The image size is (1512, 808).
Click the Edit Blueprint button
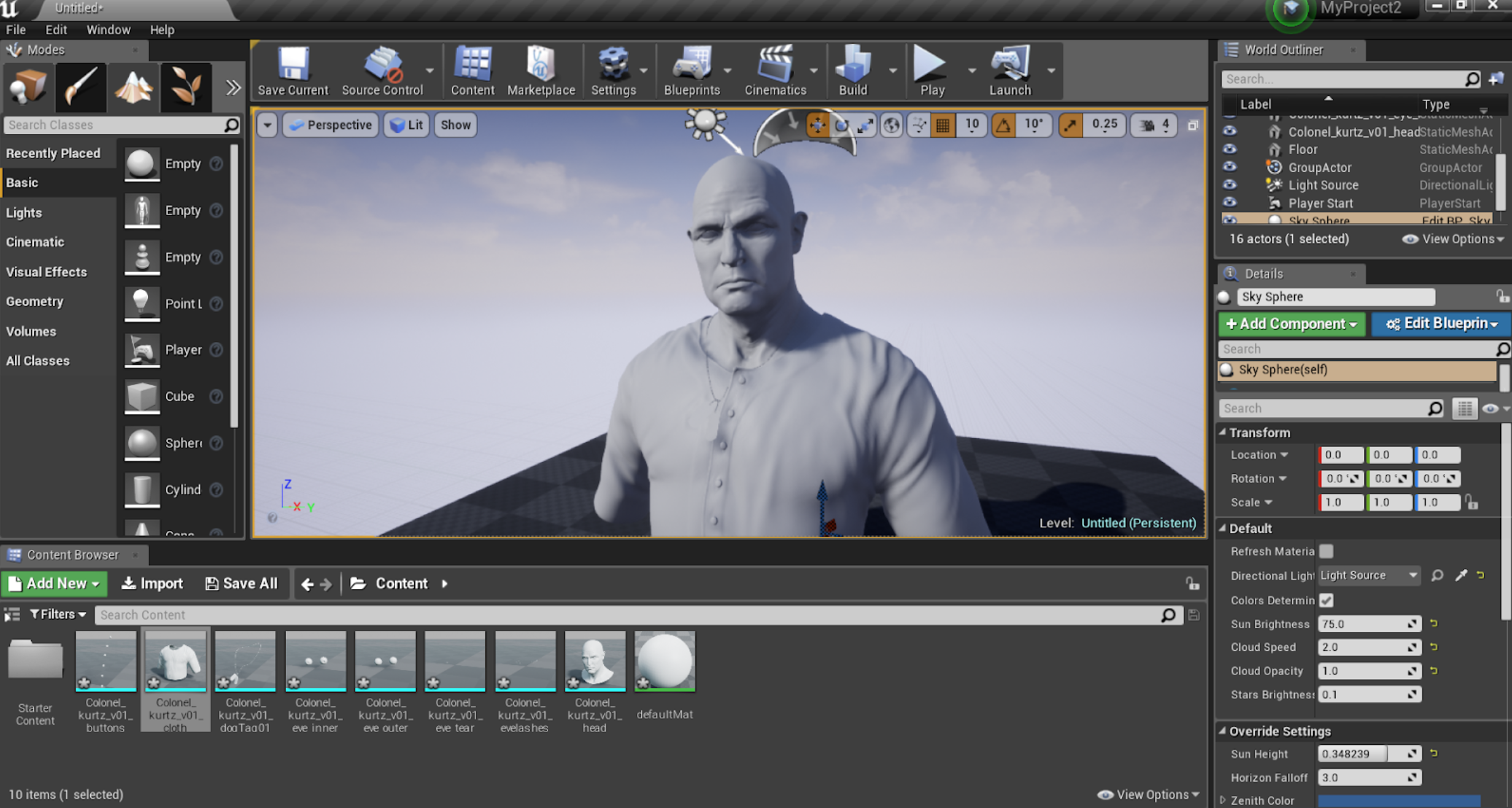pyautogui.click(x=1441, y=324)
